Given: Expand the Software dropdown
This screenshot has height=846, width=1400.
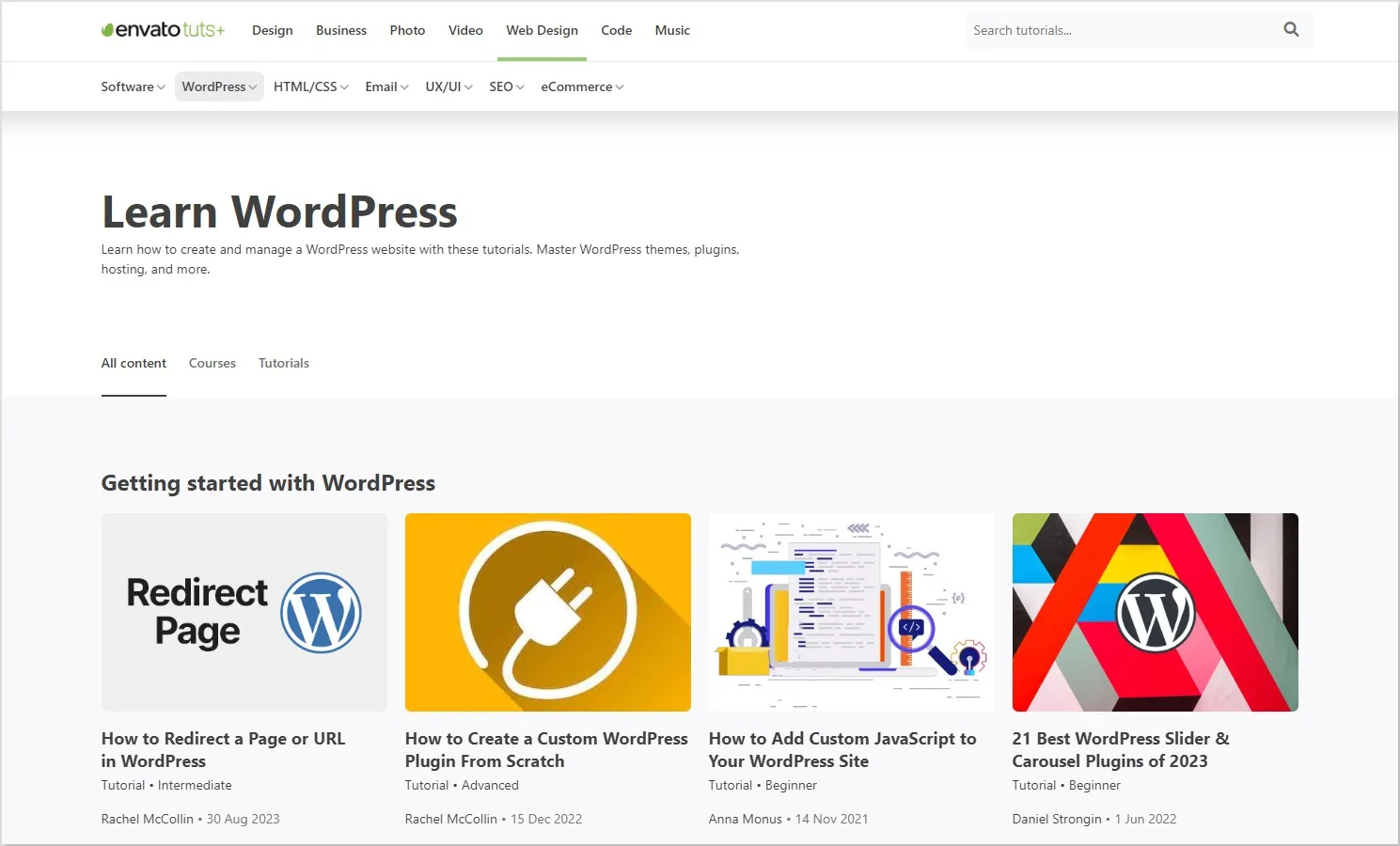Looking at the screenshot, I should (x=134, y=86).
